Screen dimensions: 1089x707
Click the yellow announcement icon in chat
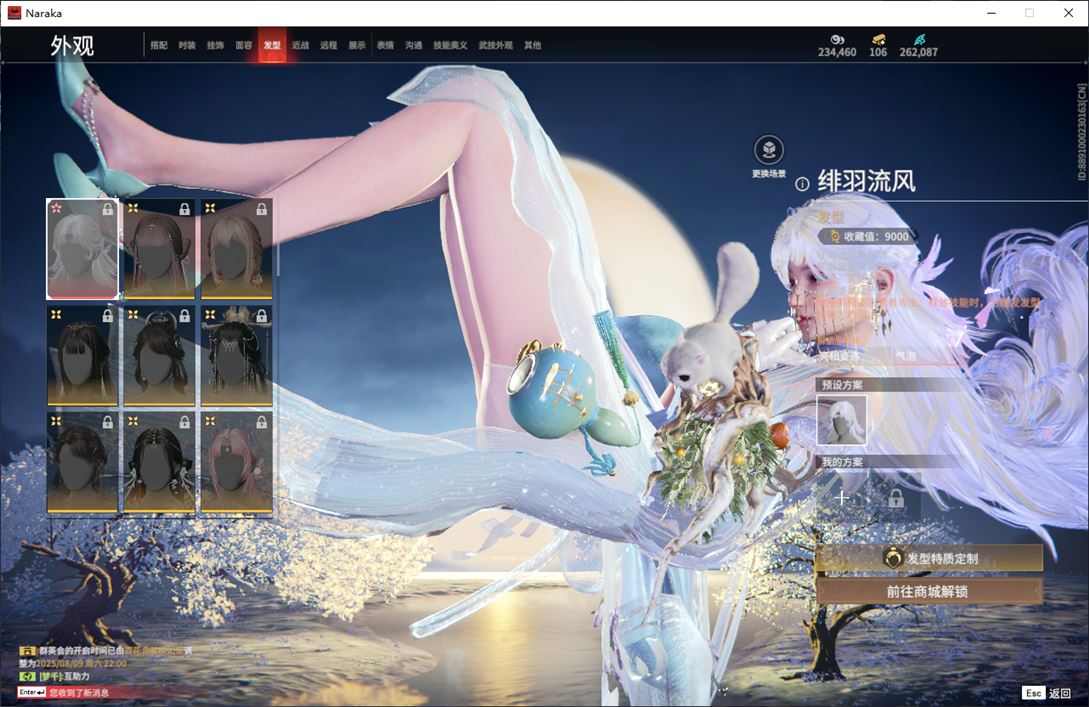pyautogui.click(x=27, y=651)
